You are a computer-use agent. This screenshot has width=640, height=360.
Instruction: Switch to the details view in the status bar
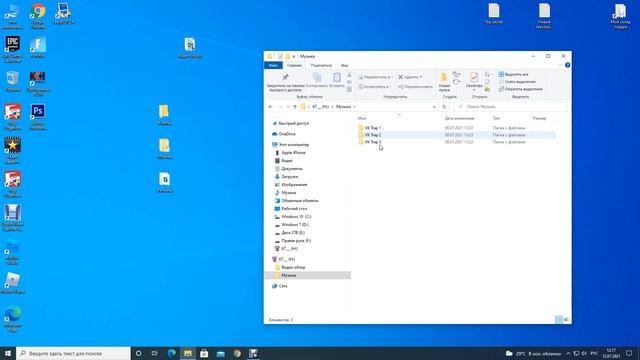(x=559, y=320)
